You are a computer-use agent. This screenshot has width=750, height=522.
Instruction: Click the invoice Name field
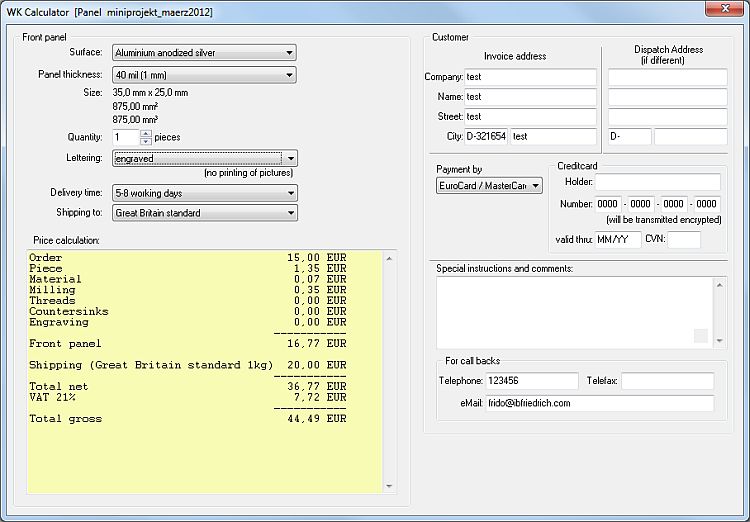tap(530, 97)
